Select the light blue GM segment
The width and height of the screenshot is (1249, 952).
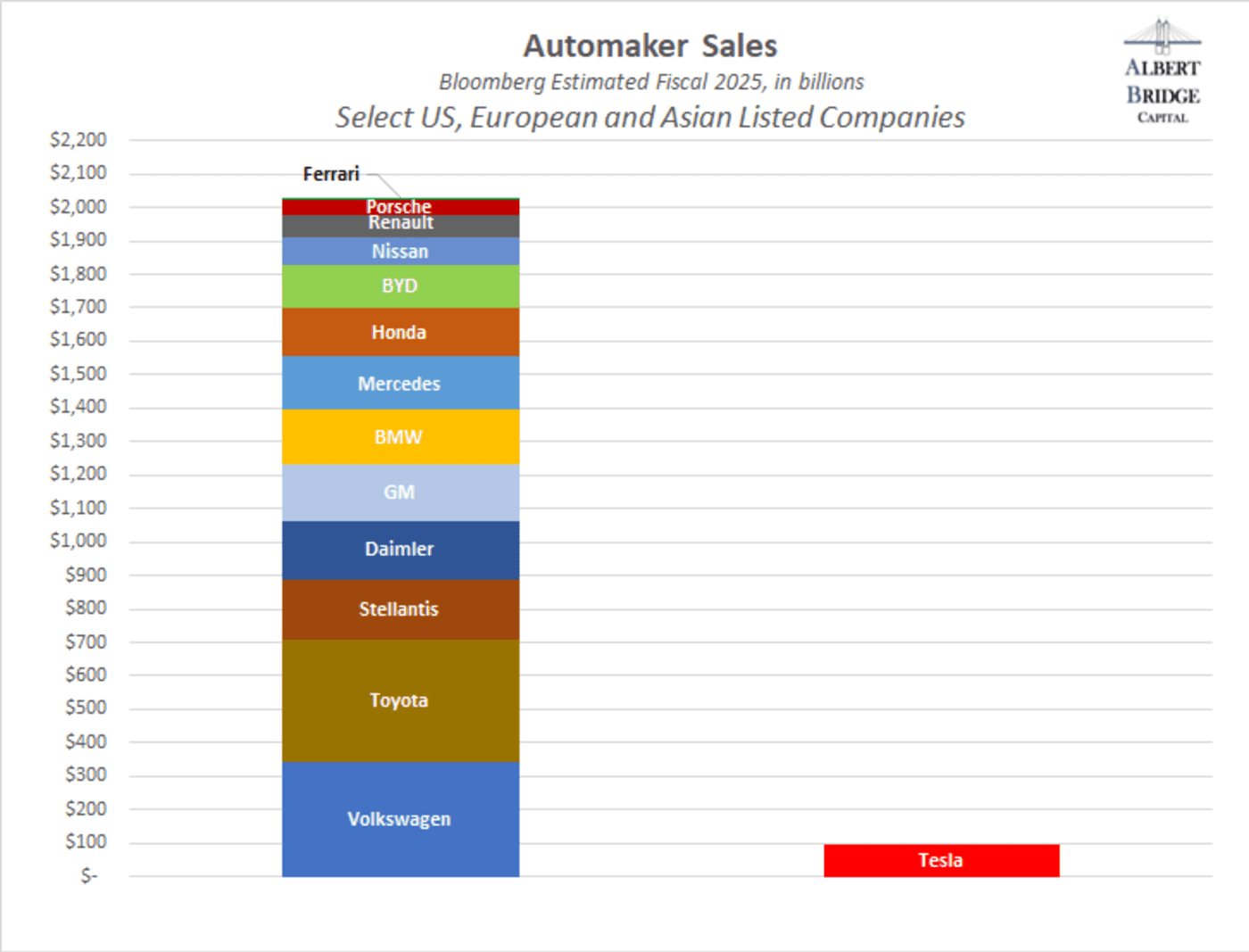[400, 493]
